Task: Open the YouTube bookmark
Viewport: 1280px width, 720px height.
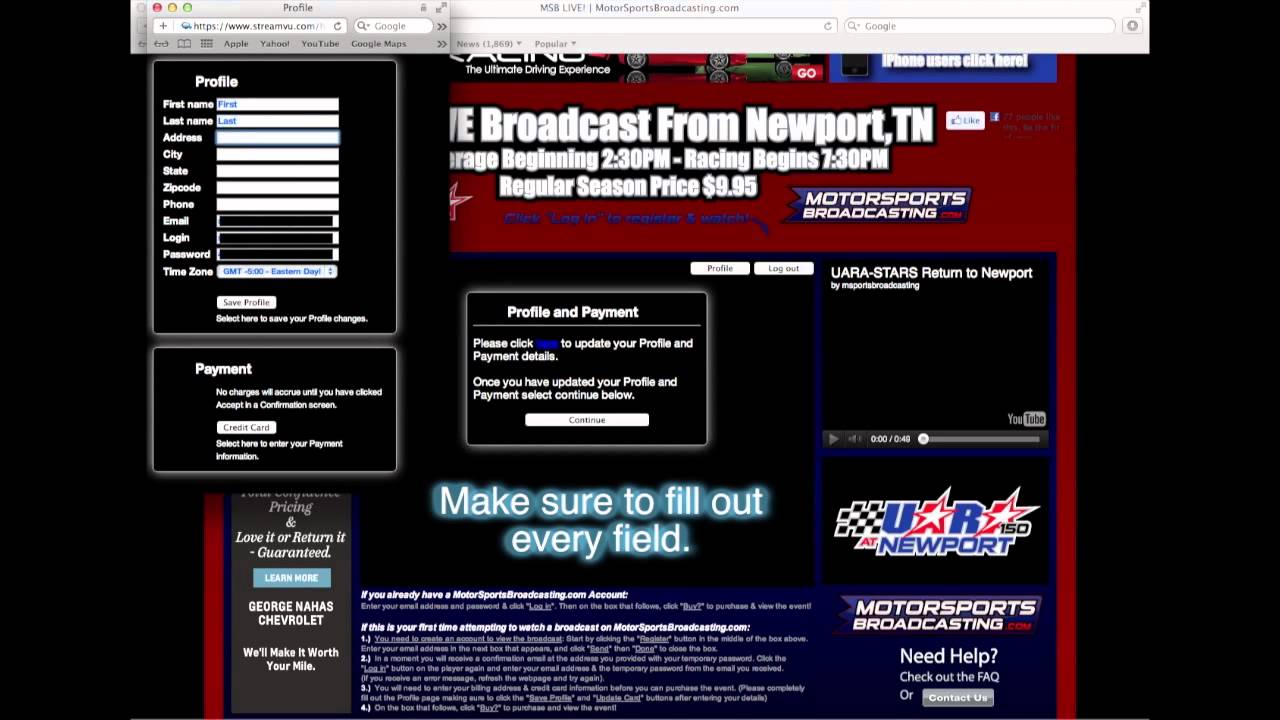Action: 320,44
